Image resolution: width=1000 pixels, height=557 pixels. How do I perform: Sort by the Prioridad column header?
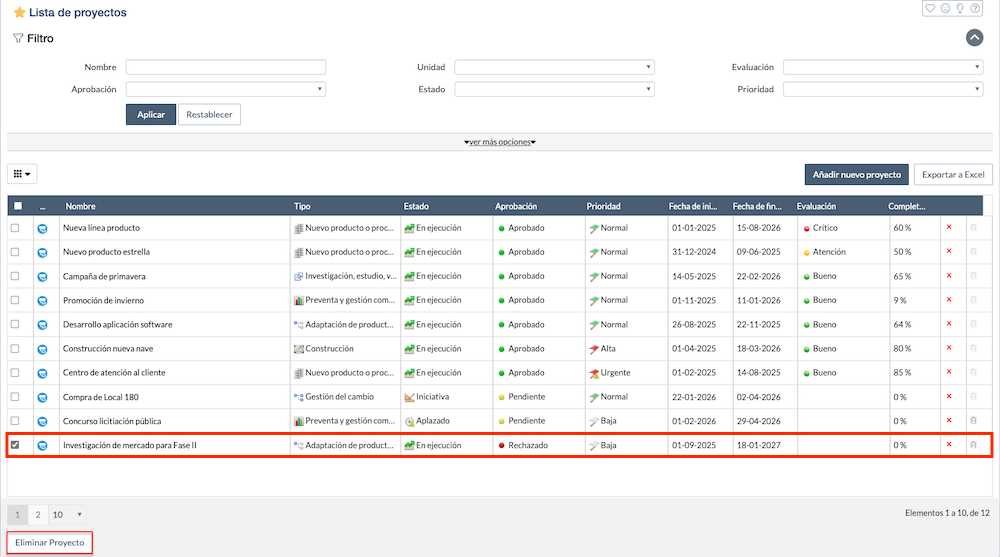point(604,206)
